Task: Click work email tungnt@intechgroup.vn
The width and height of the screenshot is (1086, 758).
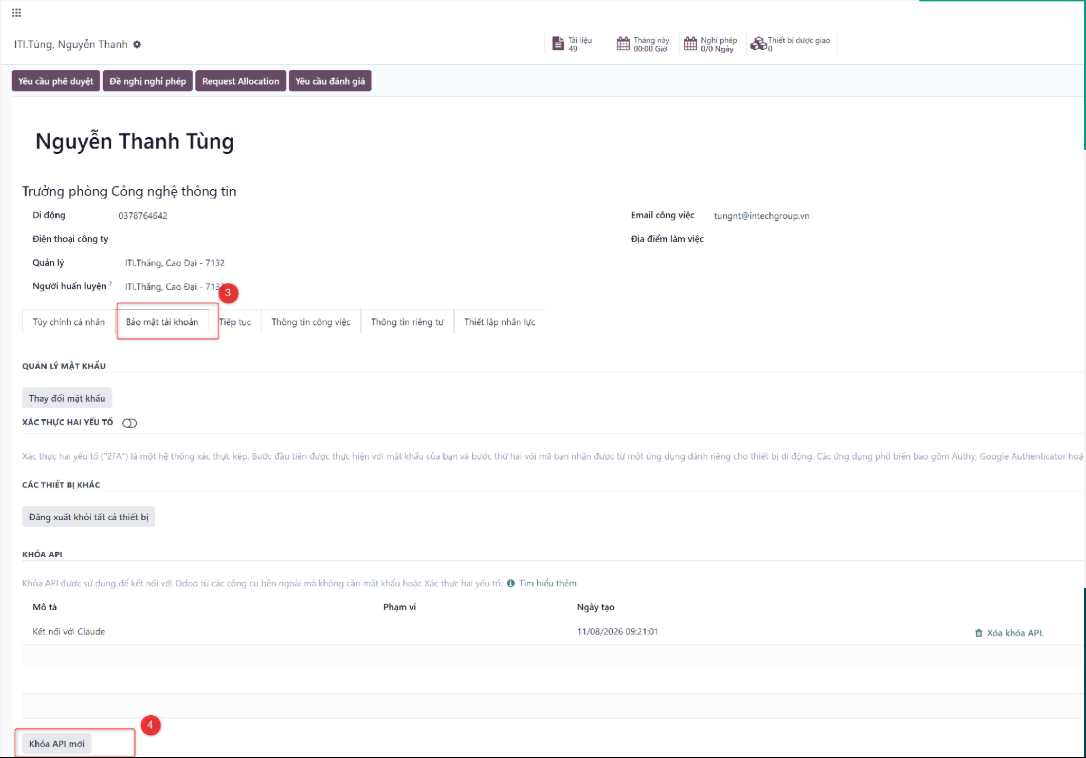Action: (761, 216)
